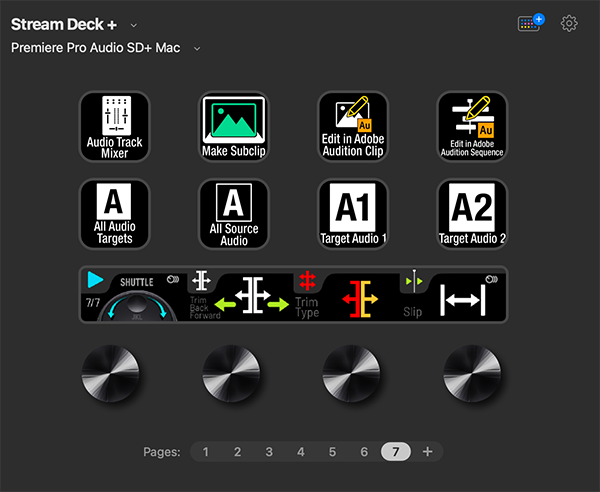The width and height of the screenshot is (600, 492).
Task: Add a new page with plus button
Action: [x=427, y=452]
